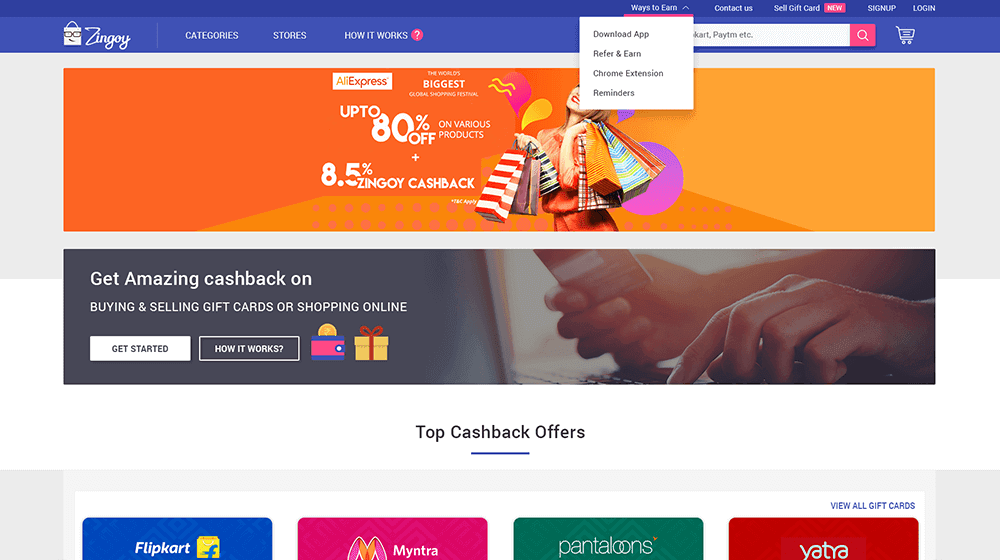Choose Refer & Earn option
The image size is (1000, 560).
pyautogui.click(x=617, y=54)
